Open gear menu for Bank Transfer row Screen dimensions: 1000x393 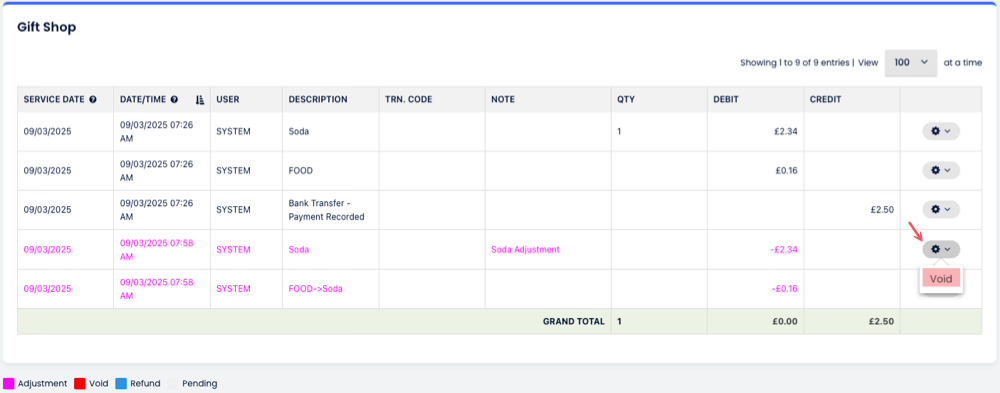click(x=941, y=209)
